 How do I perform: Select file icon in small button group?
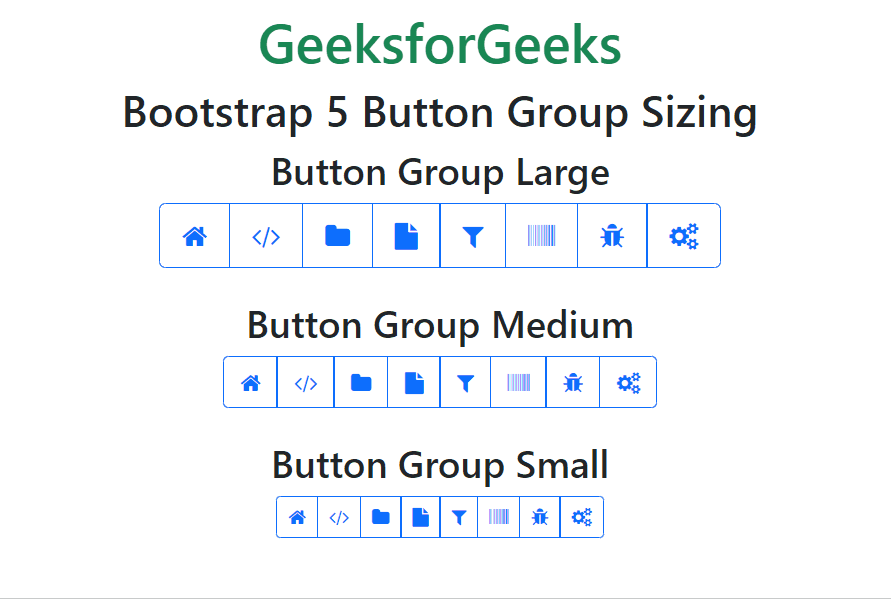(420, 517)
